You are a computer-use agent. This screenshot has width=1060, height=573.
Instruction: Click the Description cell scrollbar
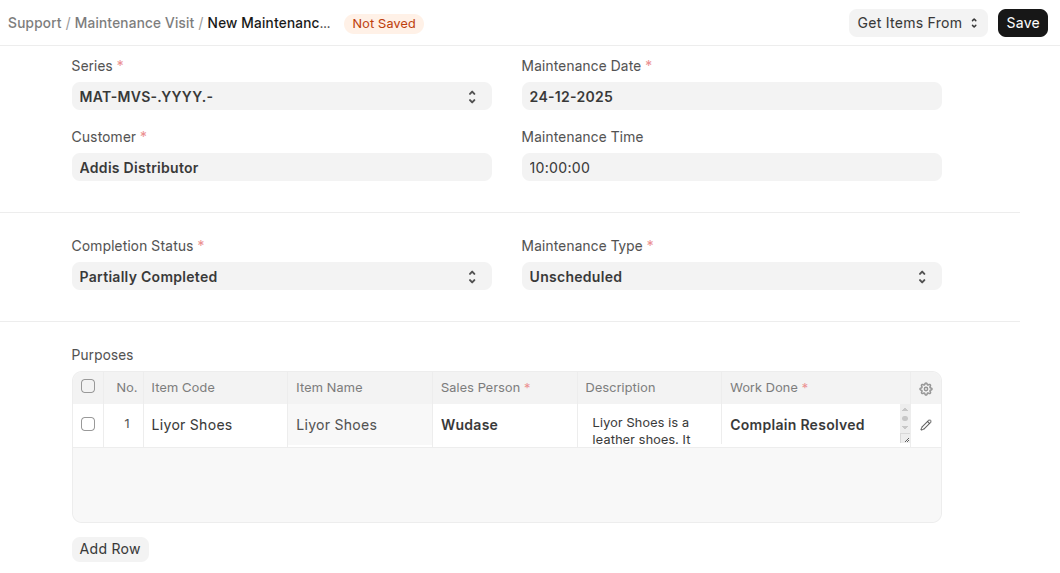[905, 419]
